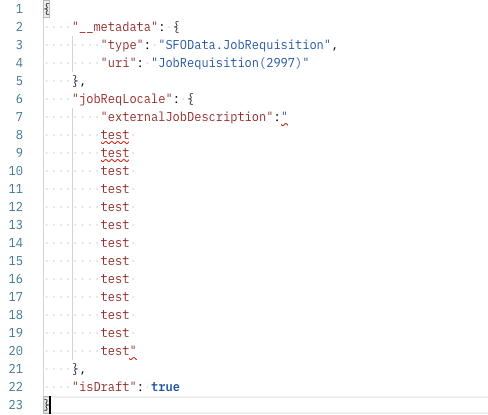Screen dimensions: 488x415
Task: Click the opening brace on line 1
Action: 47,9
